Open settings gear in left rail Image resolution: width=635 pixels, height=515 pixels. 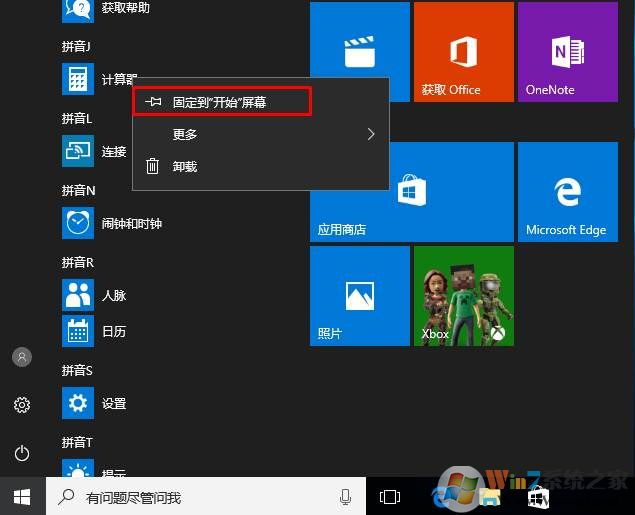tap(22, 404)
